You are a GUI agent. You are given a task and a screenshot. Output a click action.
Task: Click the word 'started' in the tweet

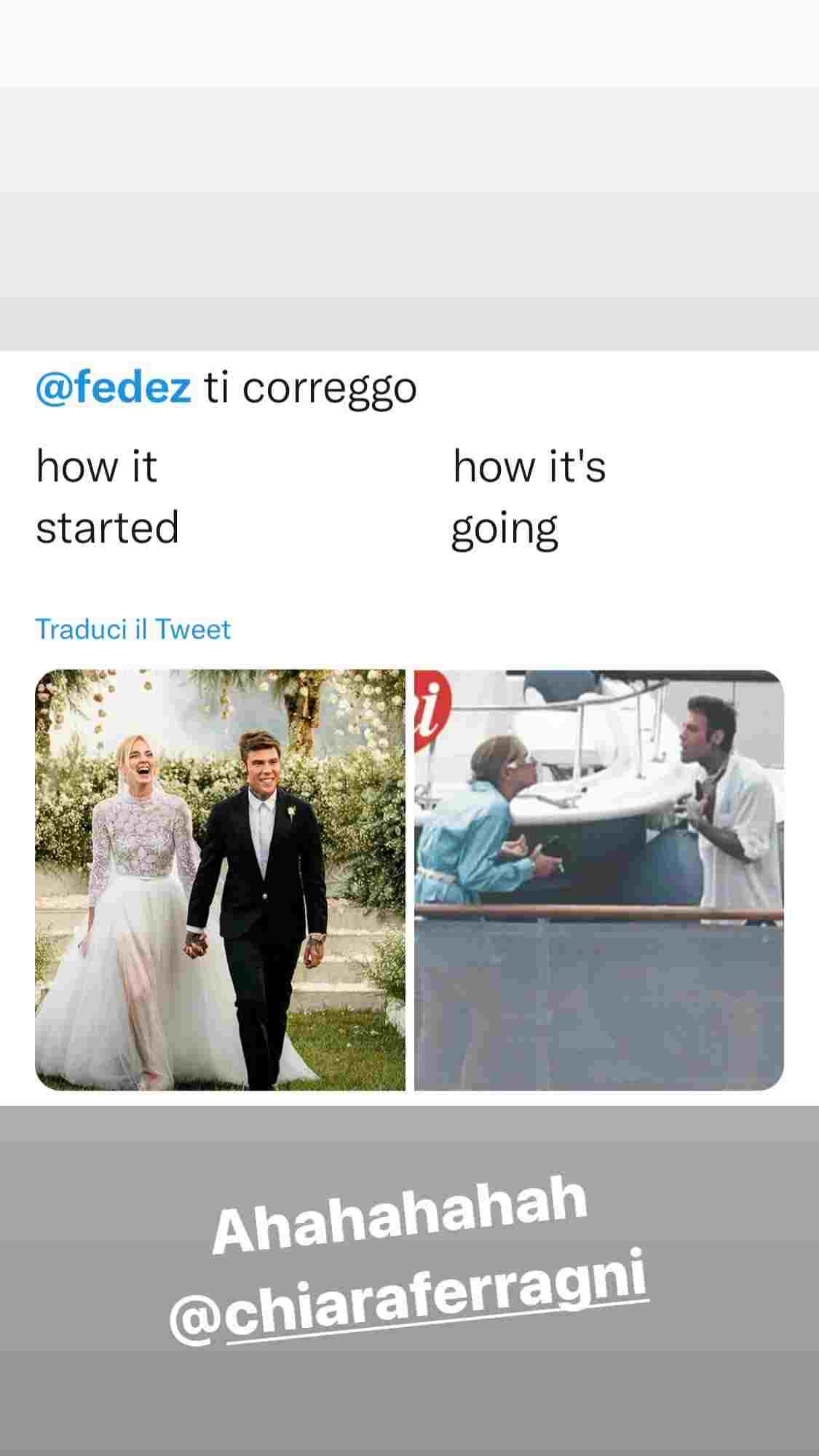pyautogui.click(x=108, y=527)
